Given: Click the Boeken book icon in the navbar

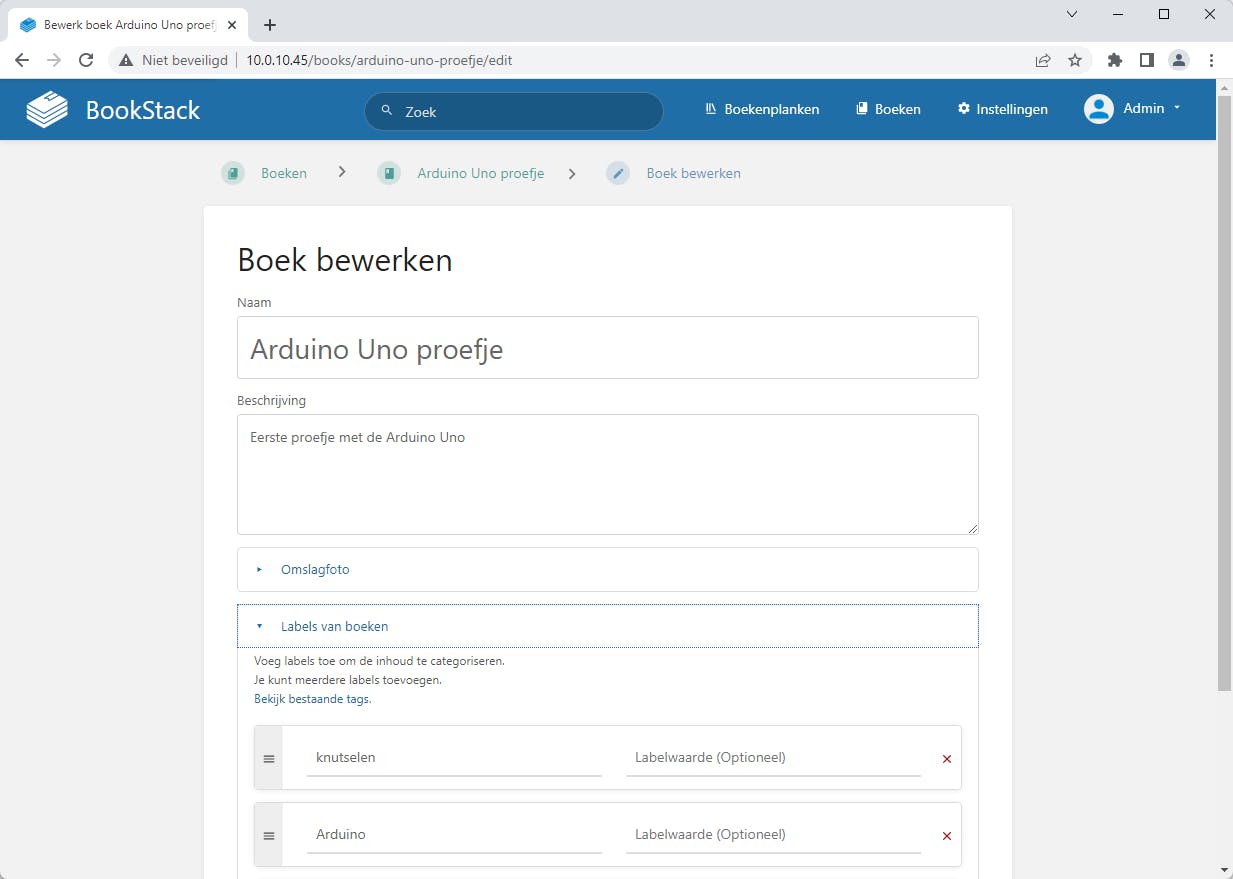Looking at the screenshot, I should 862,108.
